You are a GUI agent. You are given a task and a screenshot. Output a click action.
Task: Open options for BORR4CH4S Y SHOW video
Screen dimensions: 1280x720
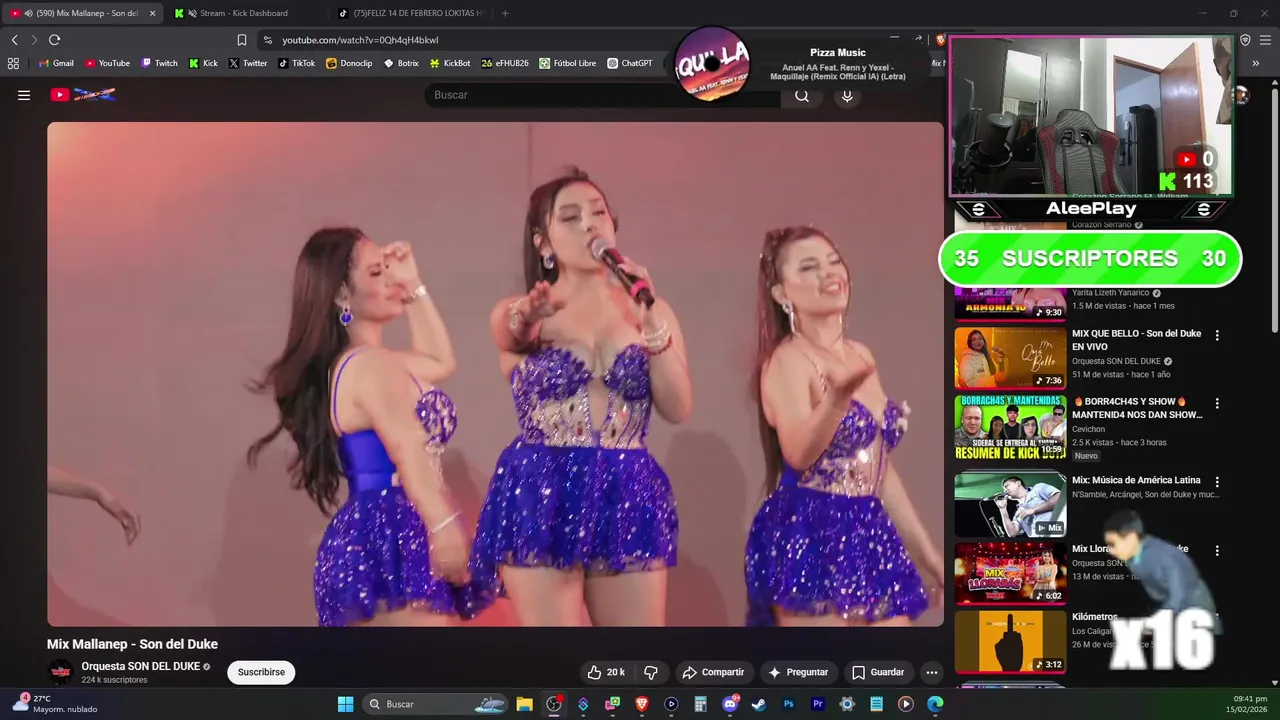coord(1217,403)
